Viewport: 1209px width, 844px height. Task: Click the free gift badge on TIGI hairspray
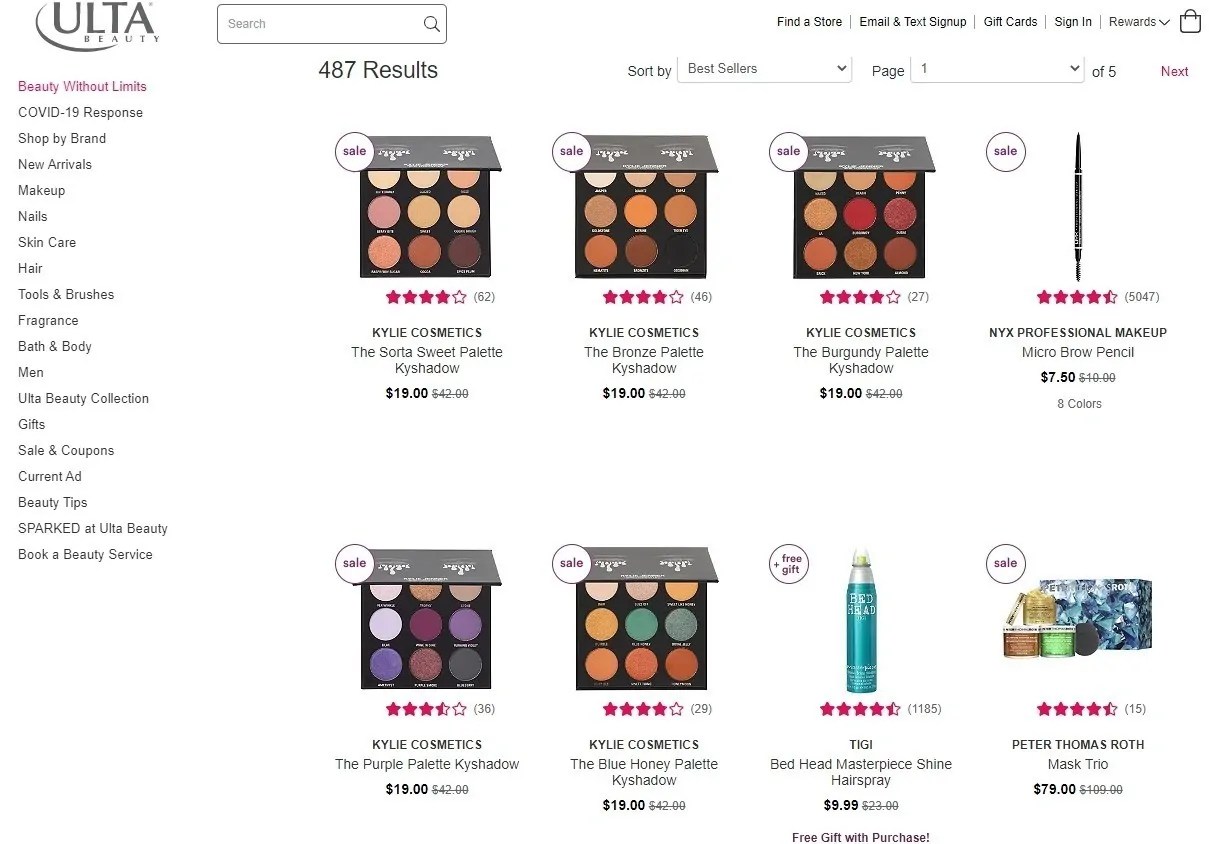click(788, 563)
